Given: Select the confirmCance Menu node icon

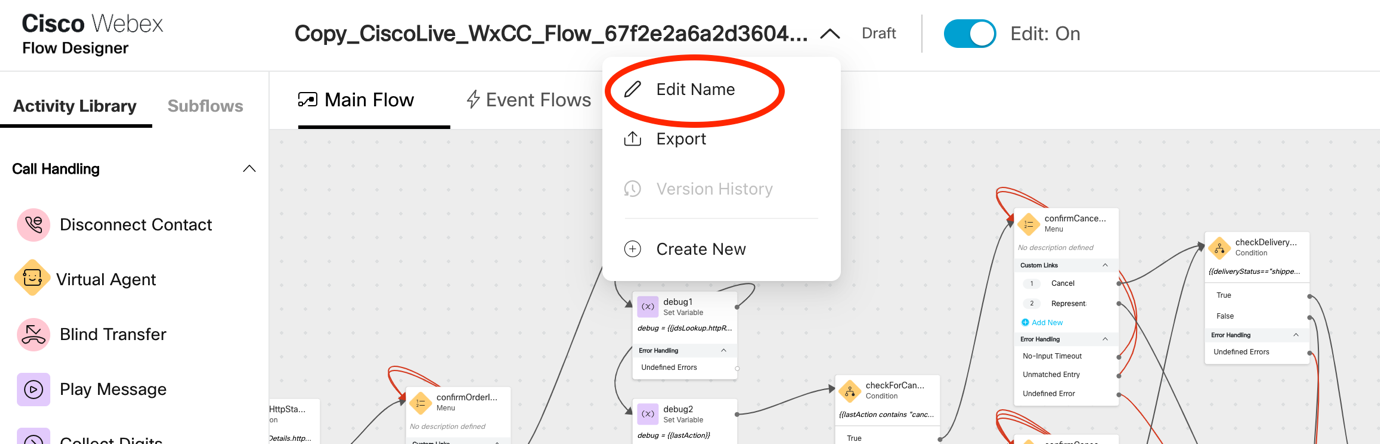Looking at the screenshot, I should [1028, 223].
